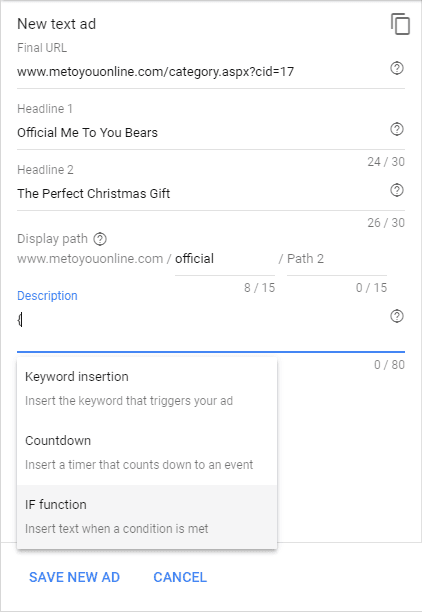The height and width of the screenshot is (612, 422).
Task: Choose Countdown from the suggestion list
Action: pyautogui.click(x=147, y=453)
